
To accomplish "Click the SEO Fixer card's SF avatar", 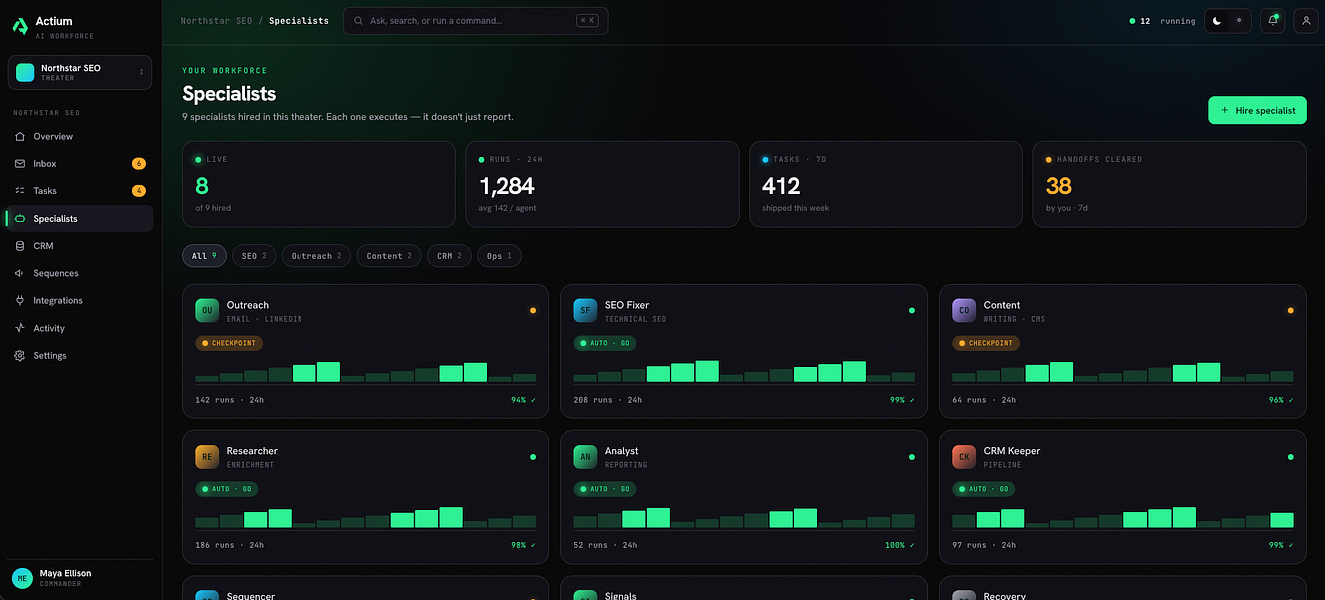I will [x=585, y=310].
